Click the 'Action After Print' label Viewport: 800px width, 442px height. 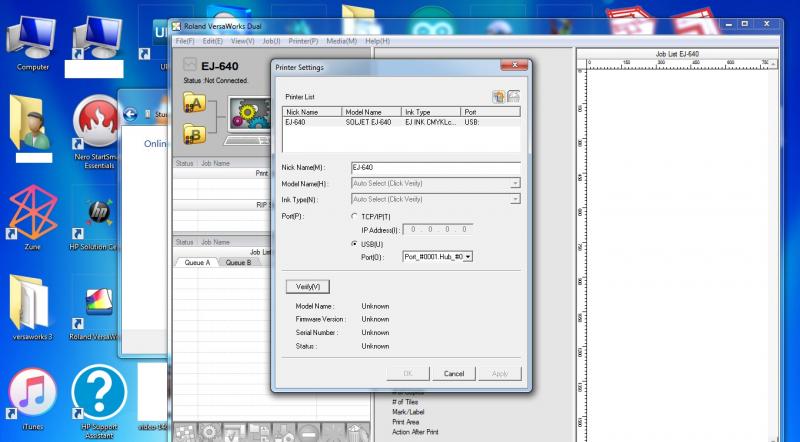pyautogui.click(x=415, y=432)
